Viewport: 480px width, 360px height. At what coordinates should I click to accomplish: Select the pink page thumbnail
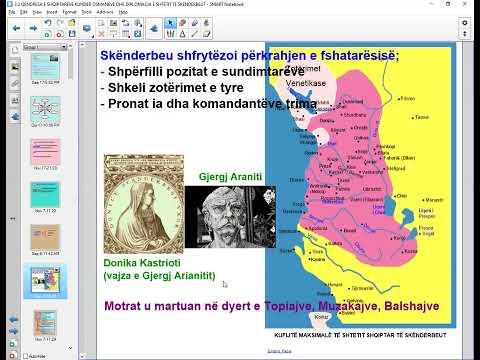pyautogui.click(x=45, y=152)
